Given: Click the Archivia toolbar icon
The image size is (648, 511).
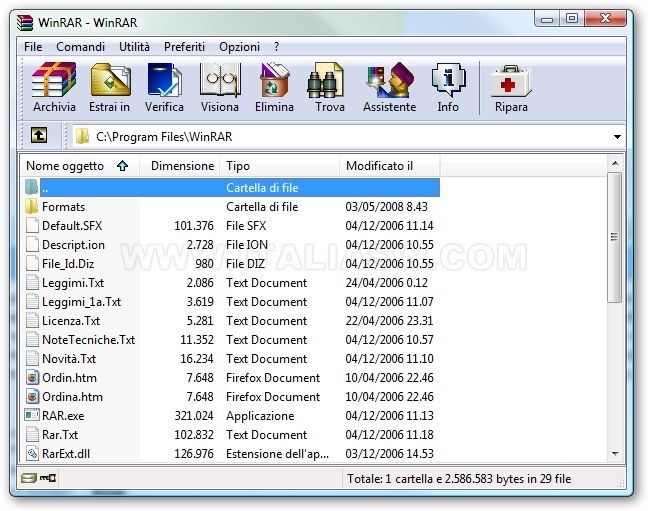Looking at the screenshot, I should [54, 80].
